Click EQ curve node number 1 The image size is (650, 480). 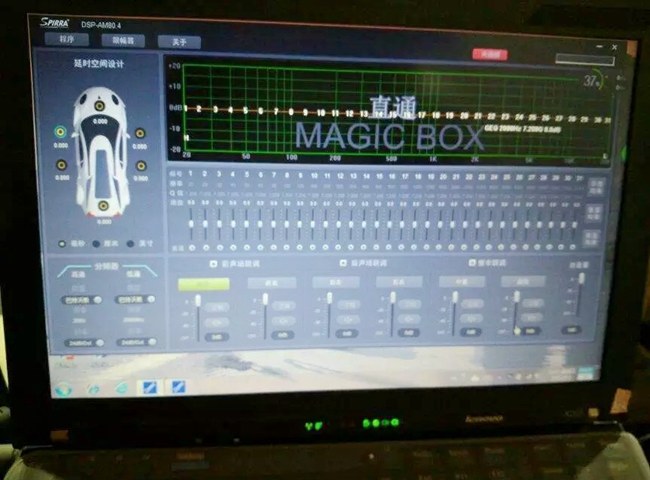pyautogui.click(x=186, y=109)
